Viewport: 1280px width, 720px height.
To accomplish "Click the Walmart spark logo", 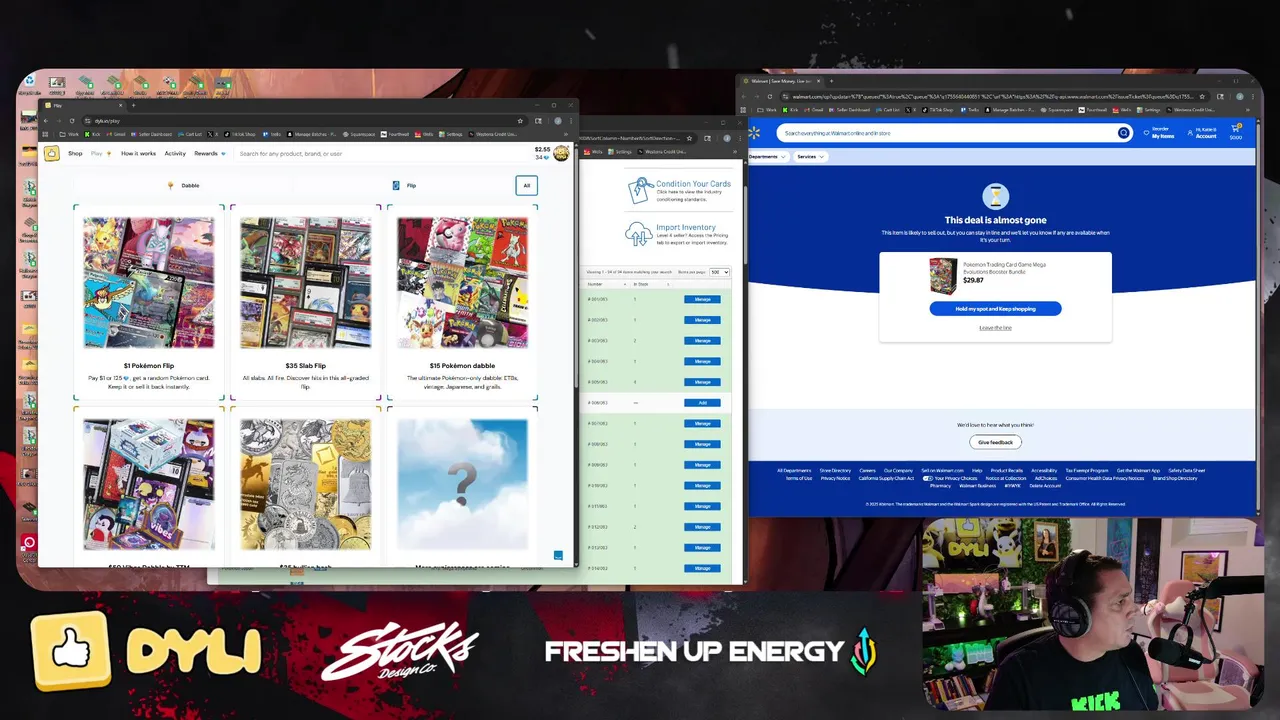I will pyautogui.click(x=754, y=133).
